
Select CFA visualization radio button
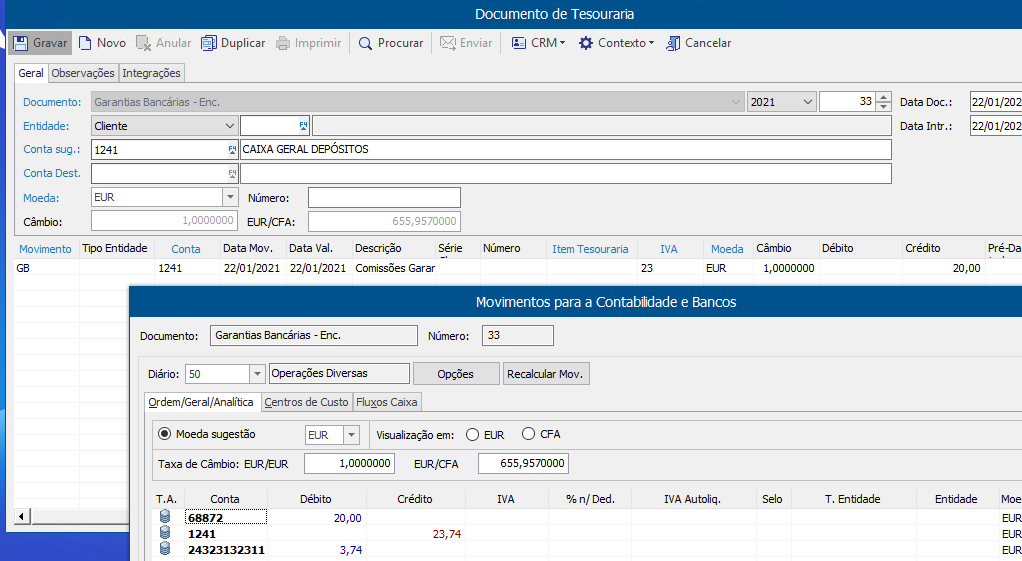click(529, 435)
